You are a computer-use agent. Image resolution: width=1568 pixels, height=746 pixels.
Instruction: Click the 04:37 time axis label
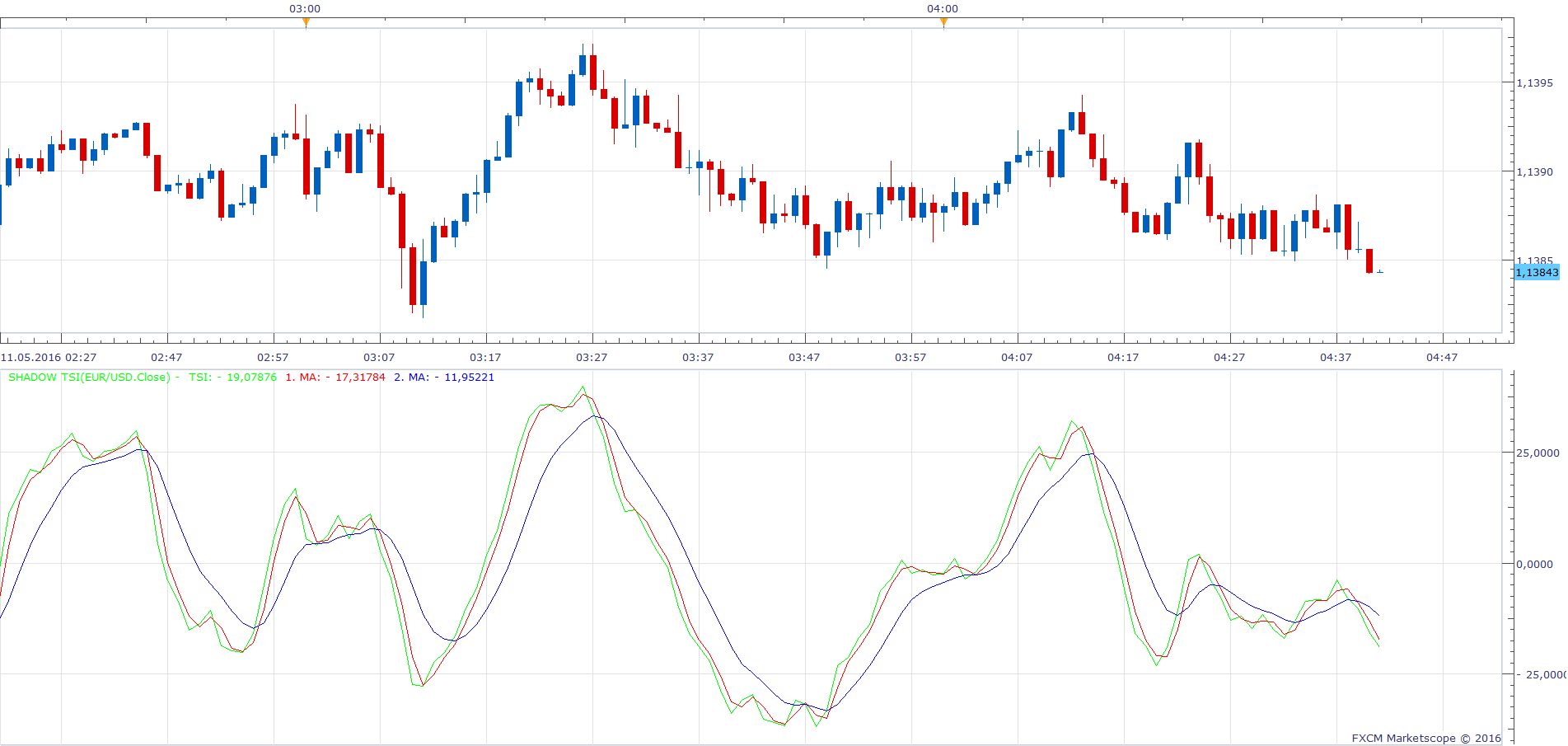coord(1336,358)
